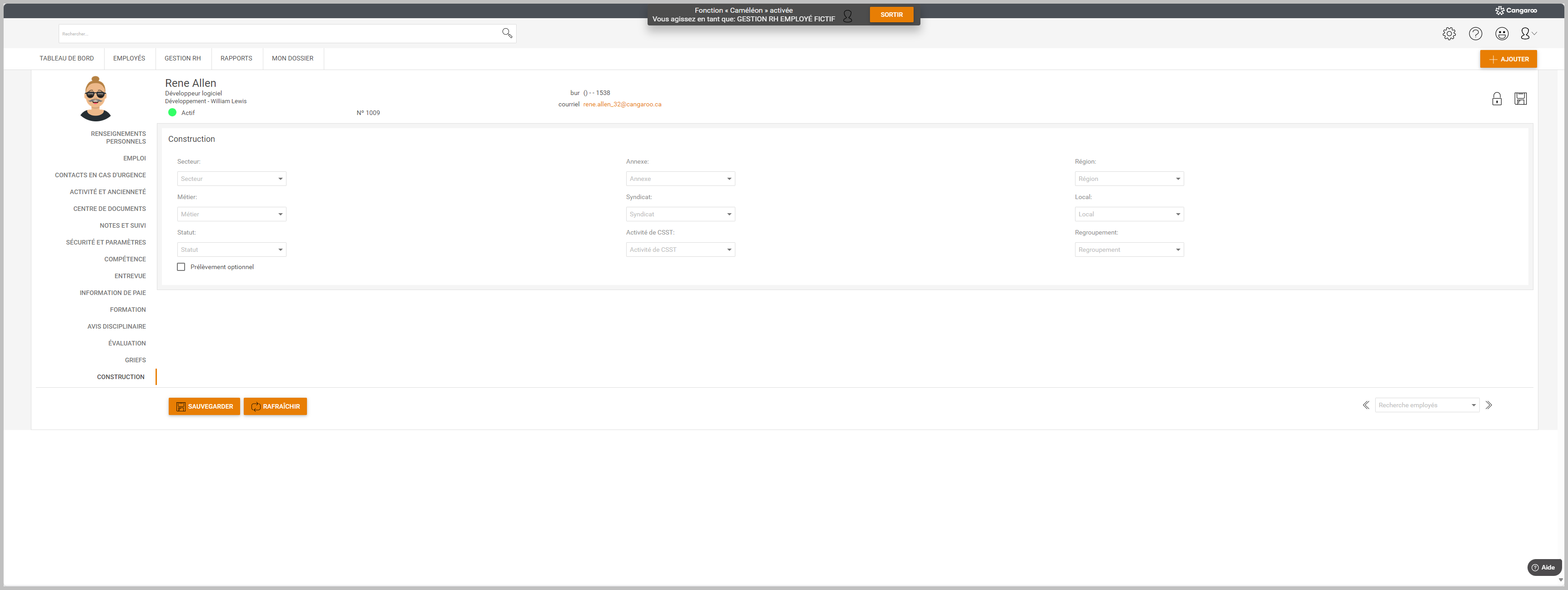Go to next employee with double-right arrow
Image resolution: width=1568 pixels, height=590 pixels.
tap(1488, 405)
